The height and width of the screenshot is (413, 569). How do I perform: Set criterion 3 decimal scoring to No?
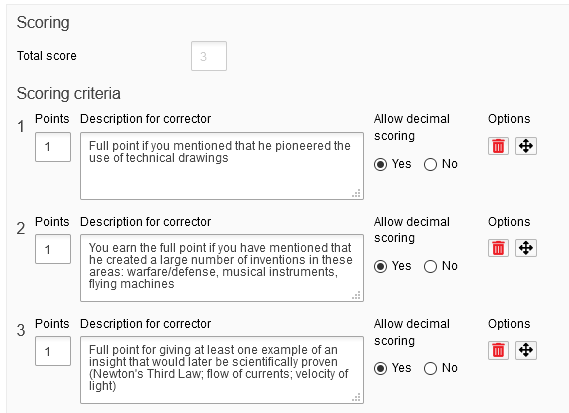(x=430, y=368)
